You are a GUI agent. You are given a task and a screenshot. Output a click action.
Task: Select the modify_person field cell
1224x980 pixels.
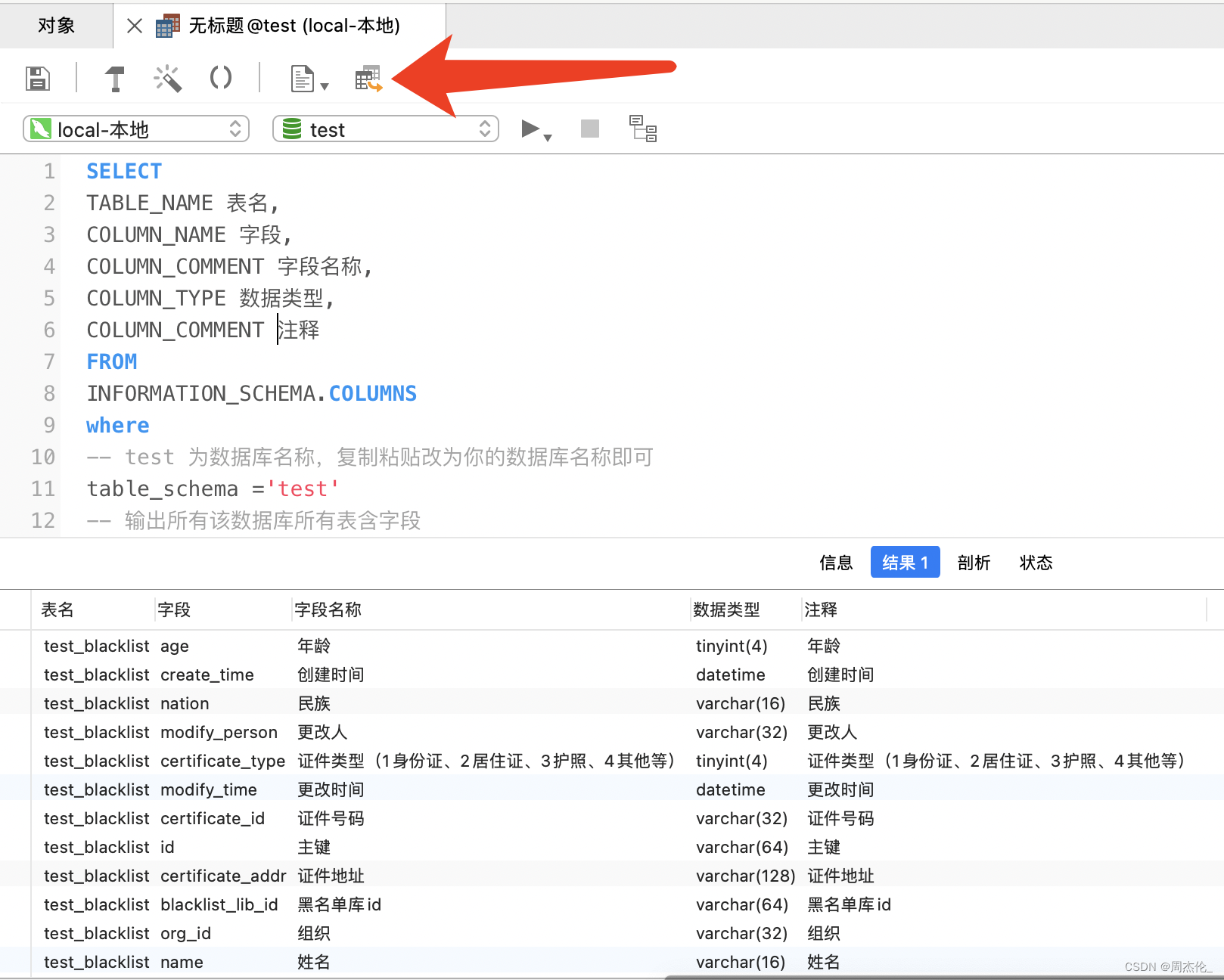coord(219,732)
